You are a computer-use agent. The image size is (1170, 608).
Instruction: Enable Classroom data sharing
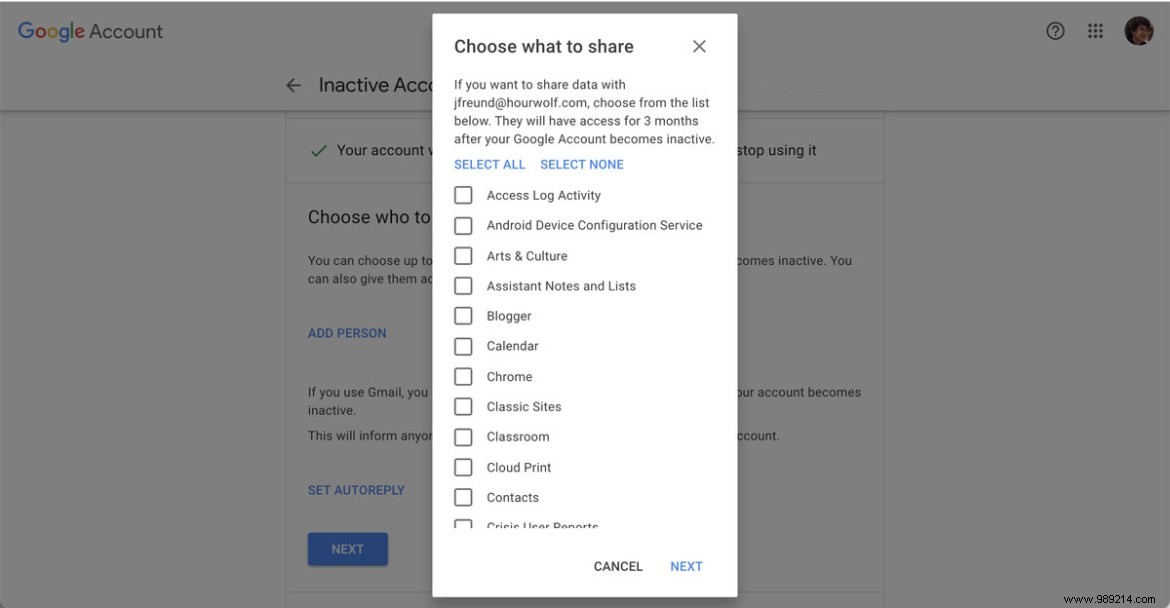463,436
